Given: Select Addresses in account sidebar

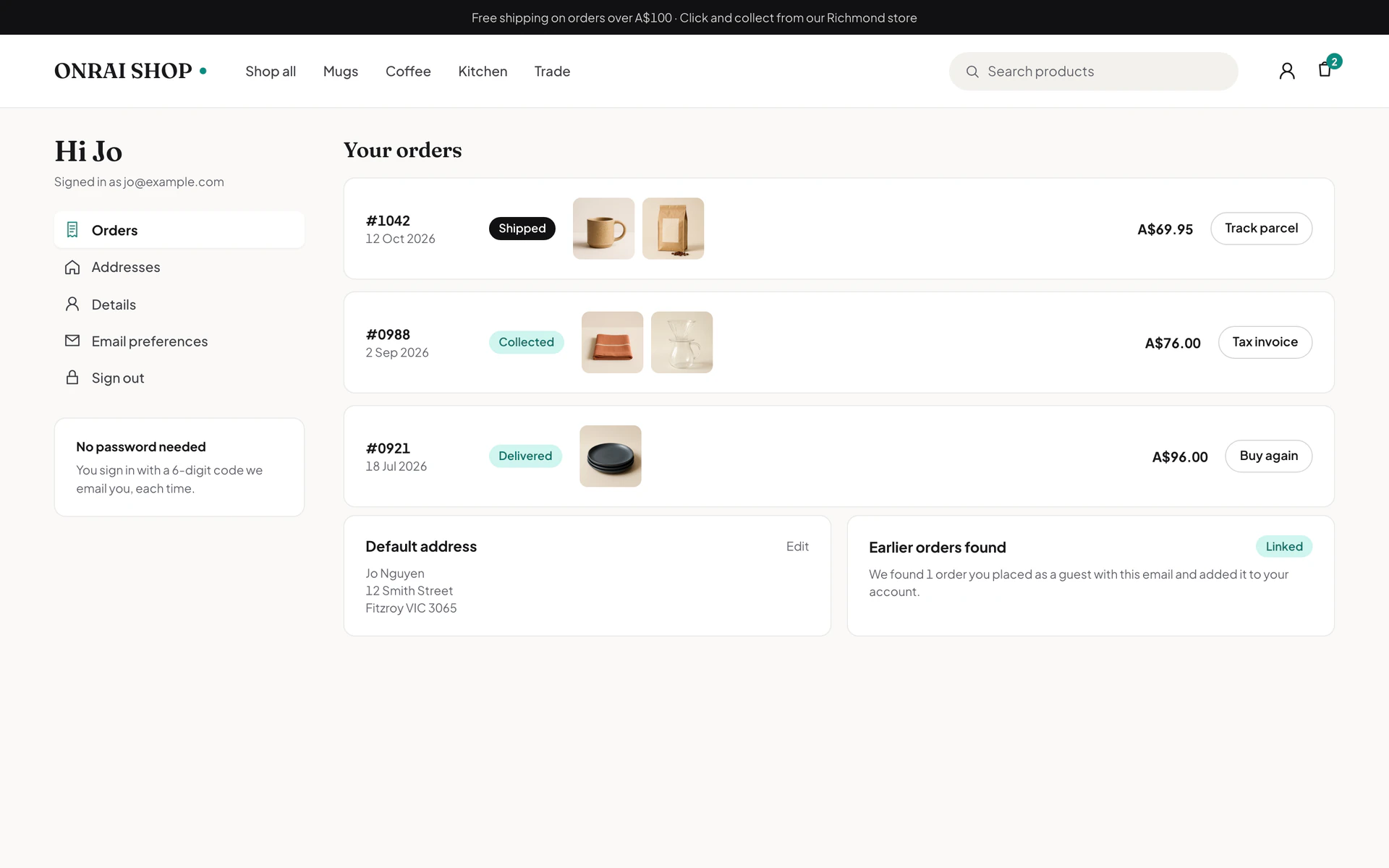Looking at the screenshot, I should coord(179,268).
